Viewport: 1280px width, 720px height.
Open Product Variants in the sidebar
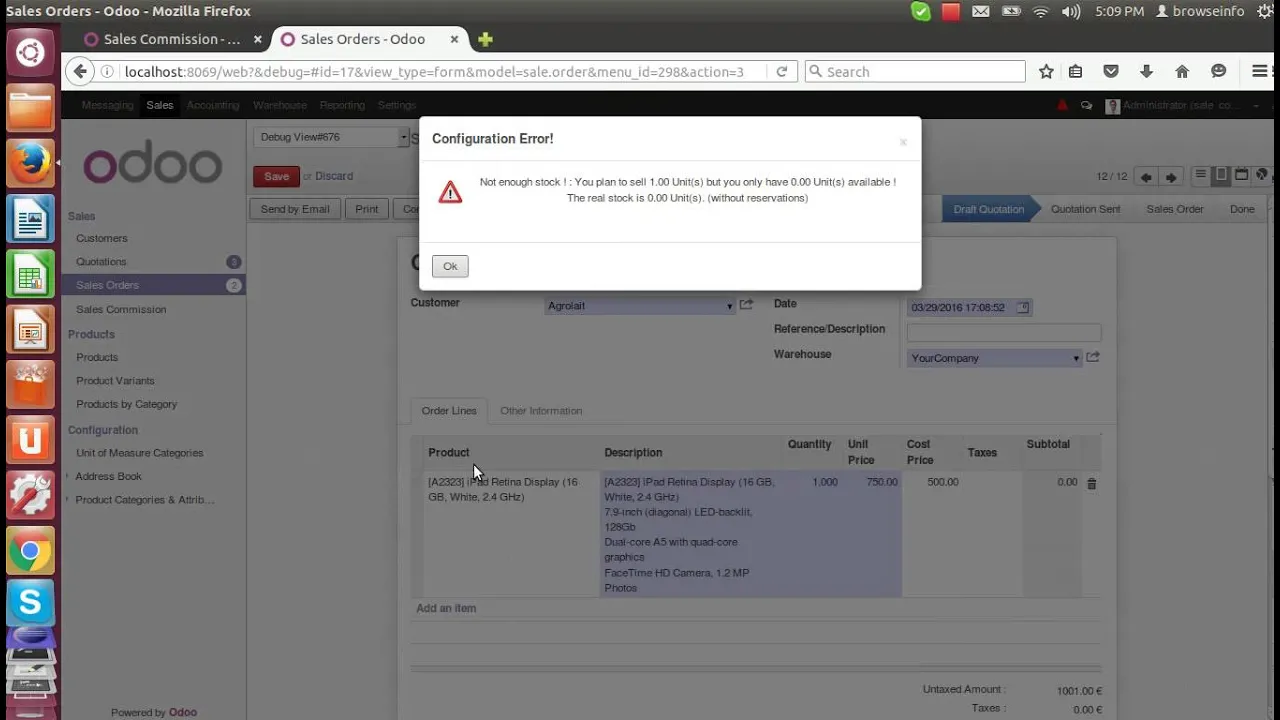(115, 381)
